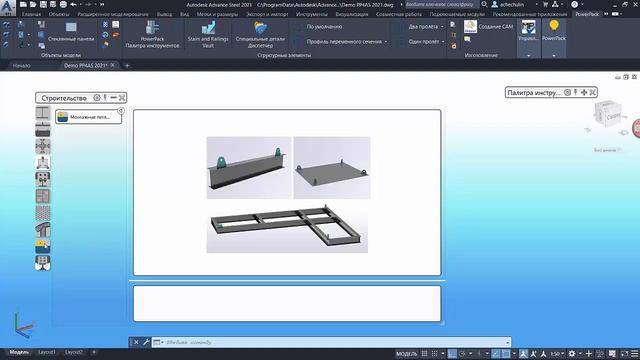640x360 pixels.
Task: Click the Open folder icon in quick access toolbar
Action: [x=33, y=4]
